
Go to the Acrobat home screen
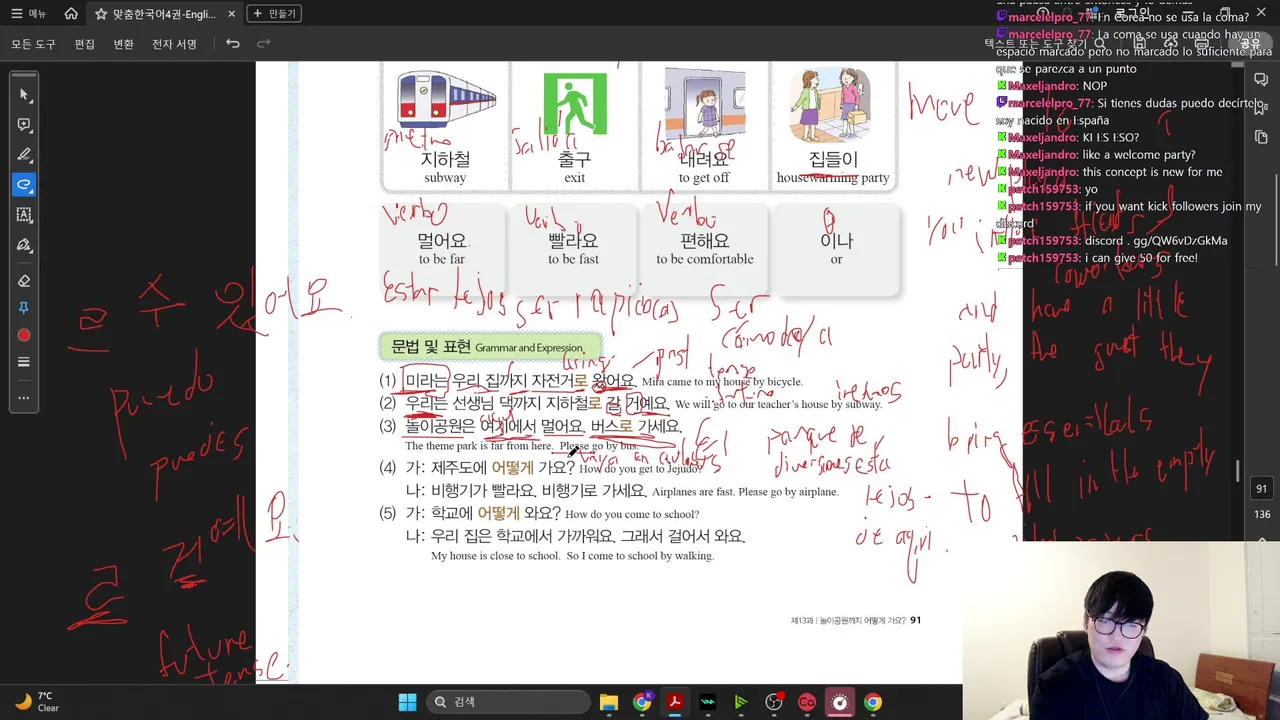[71, 14]
